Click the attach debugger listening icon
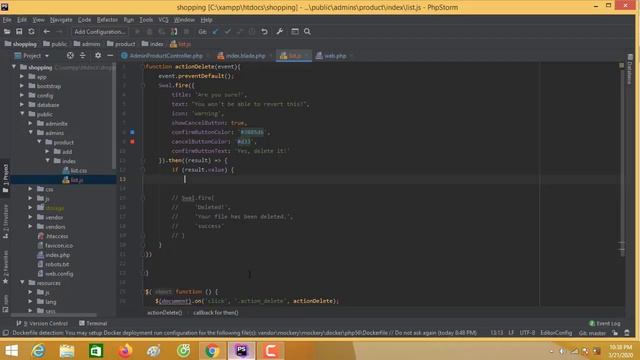This screenshot has height=360, width=640. click(174, 31)
